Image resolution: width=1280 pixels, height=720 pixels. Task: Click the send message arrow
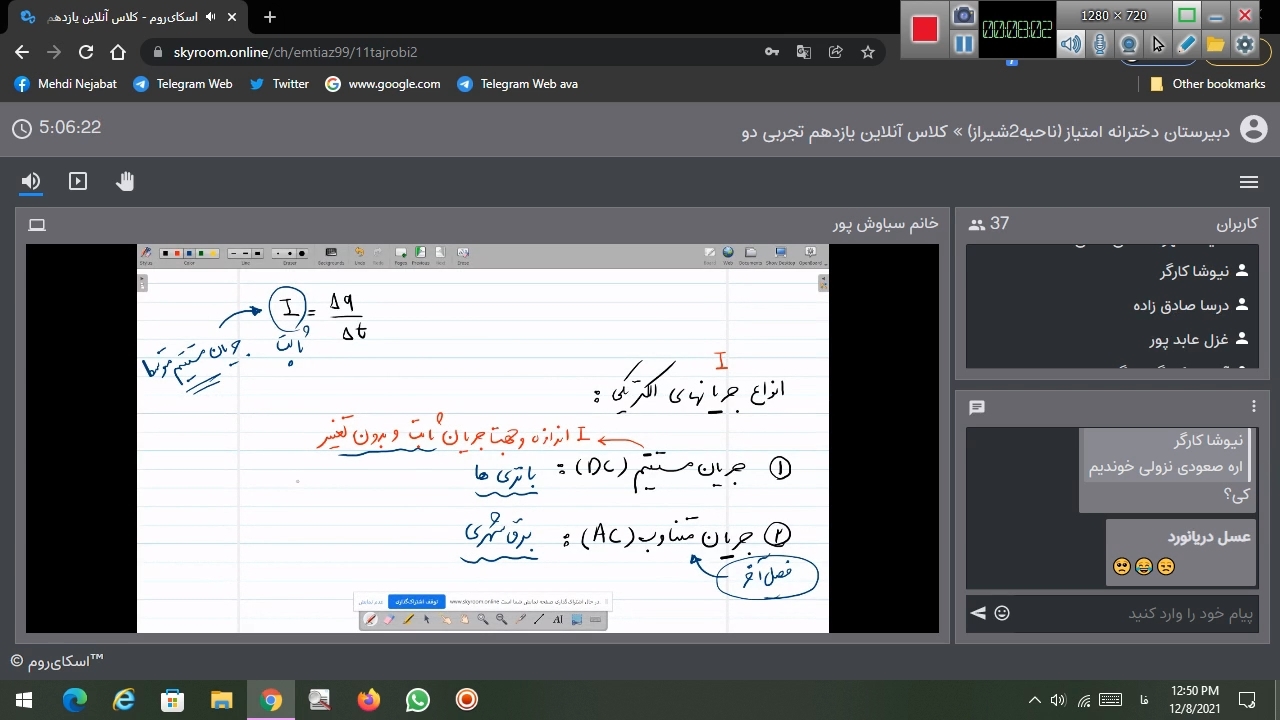pyautogui.click(x=978, y=613)
